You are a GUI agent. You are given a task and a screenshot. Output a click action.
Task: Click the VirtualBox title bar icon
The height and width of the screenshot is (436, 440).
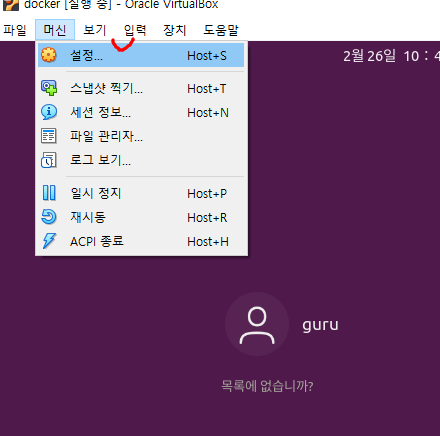(x=11, y=5)
